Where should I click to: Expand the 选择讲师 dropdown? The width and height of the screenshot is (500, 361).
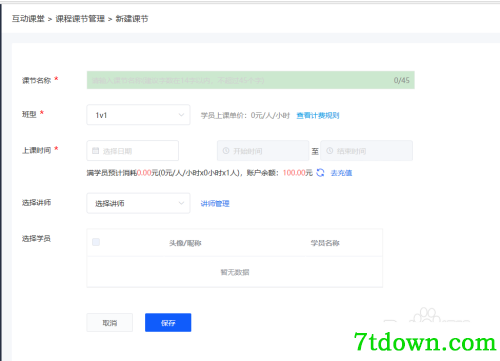pyautogui.click(x=138, y=203)
